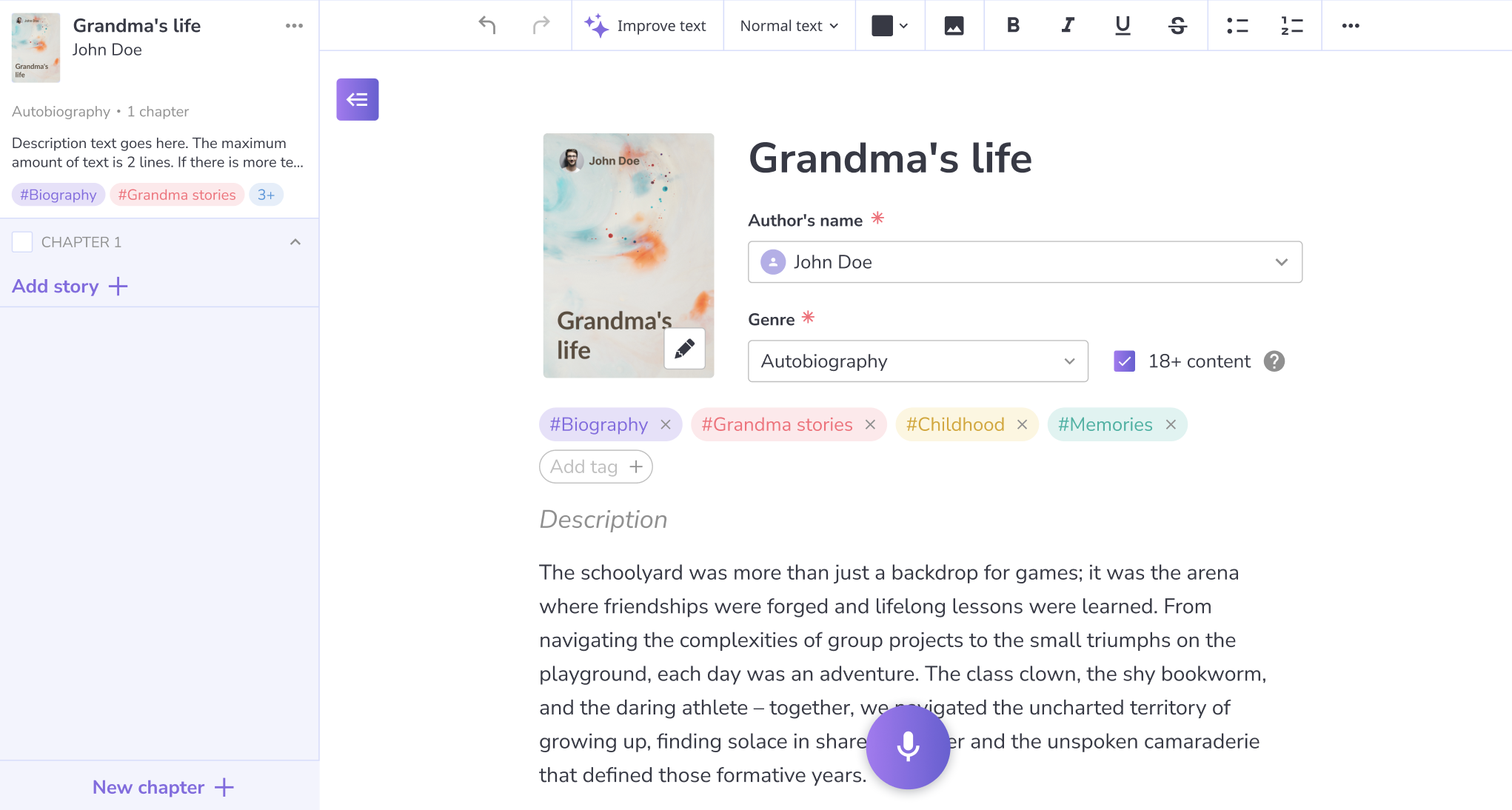Edit book cover with pencil icon
1512x810 pixels.
684,348
